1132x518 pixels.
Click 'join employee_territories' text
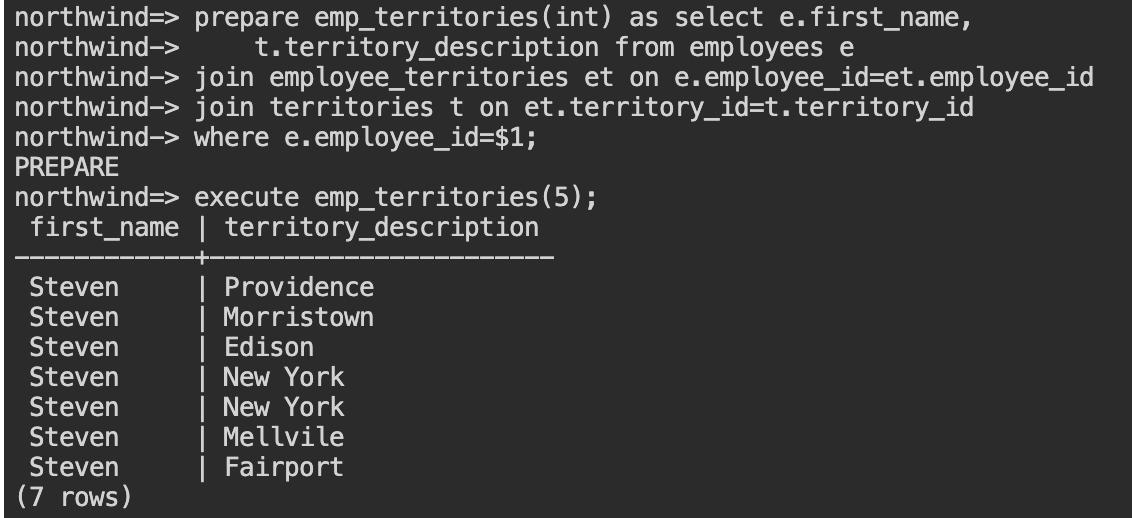(381, 78)
